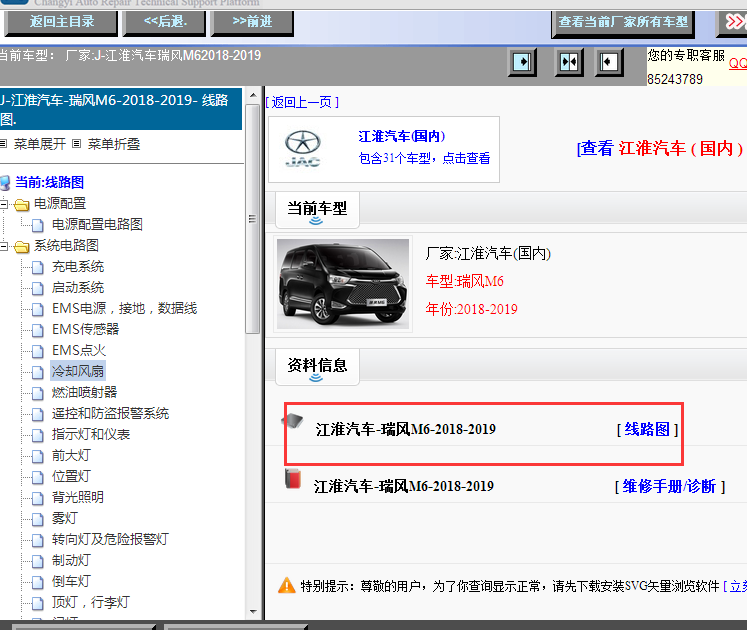Click the page icon beside 雾灯
Viewport: 747px width, 630px height.
coord(38,518)
